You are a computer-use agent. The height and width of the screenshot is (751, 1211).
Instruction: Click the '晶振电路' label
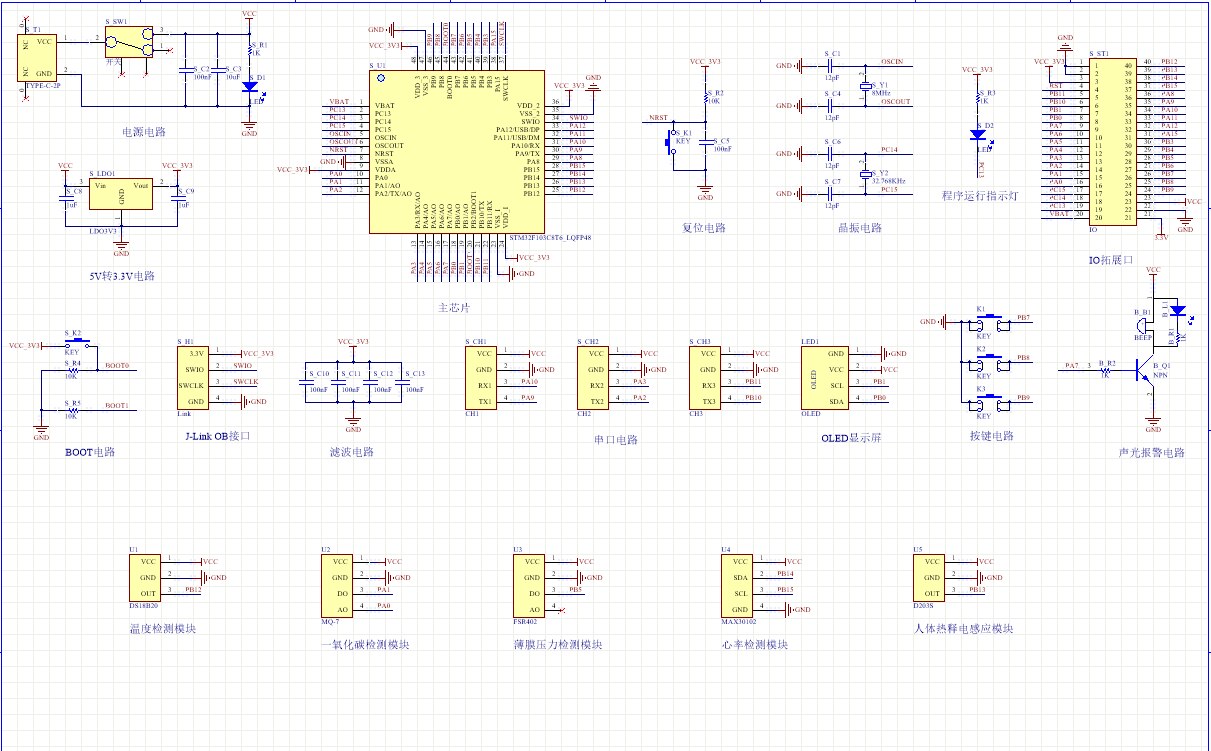tap(860, 227)
